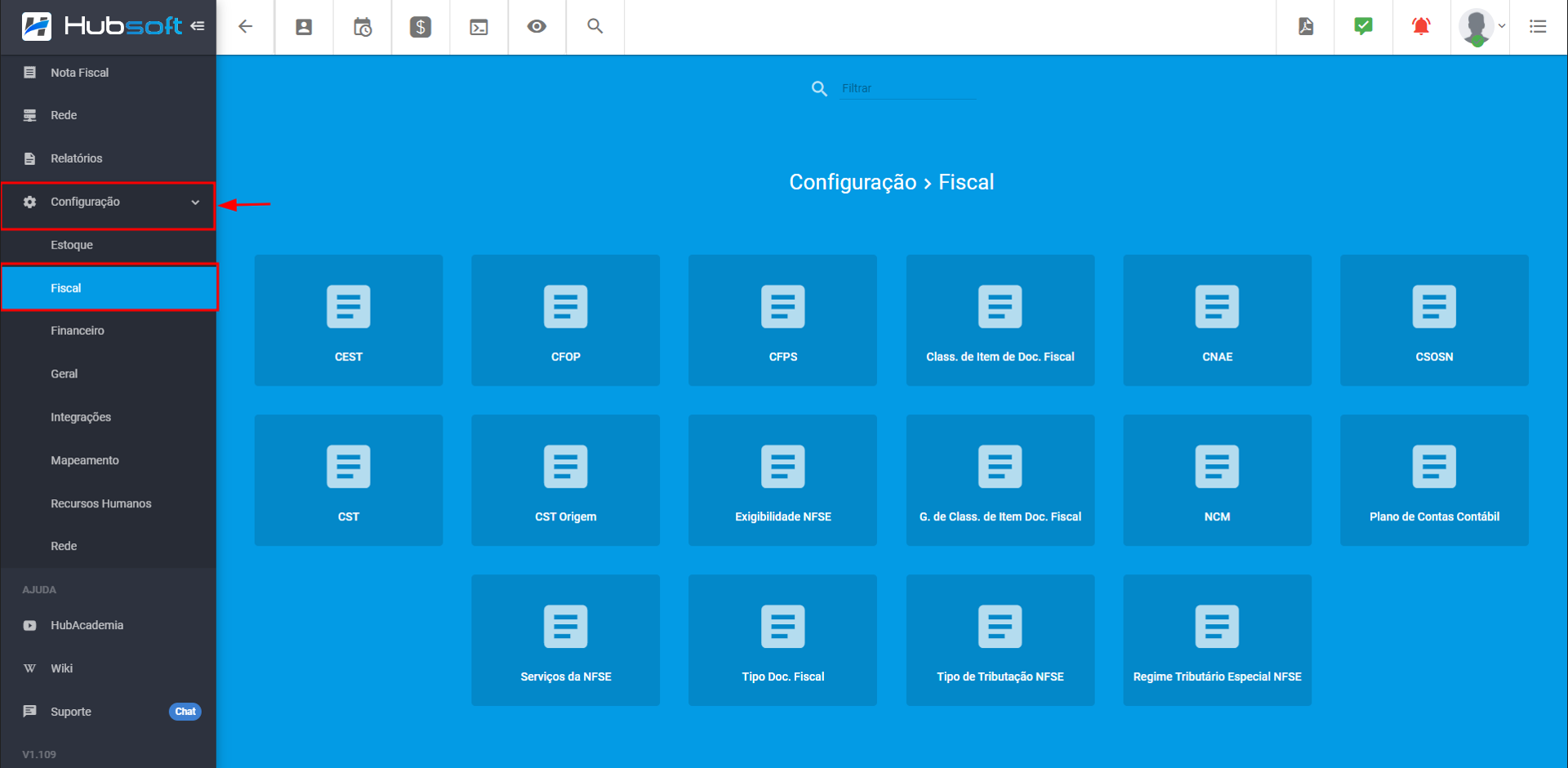
Task: Select Financeiro submenu item
Action: pyautogui.click(x=108, y=331)
